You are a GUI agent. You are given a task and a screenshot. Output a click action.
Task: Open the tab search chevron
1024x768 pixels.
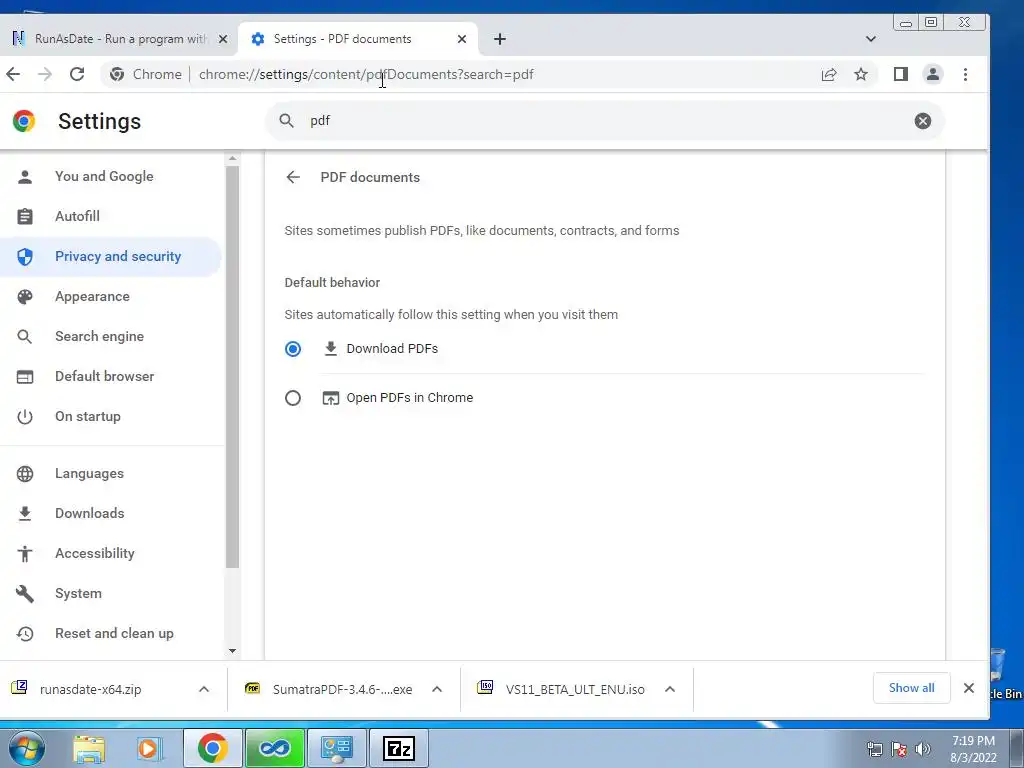coord(871,39)
